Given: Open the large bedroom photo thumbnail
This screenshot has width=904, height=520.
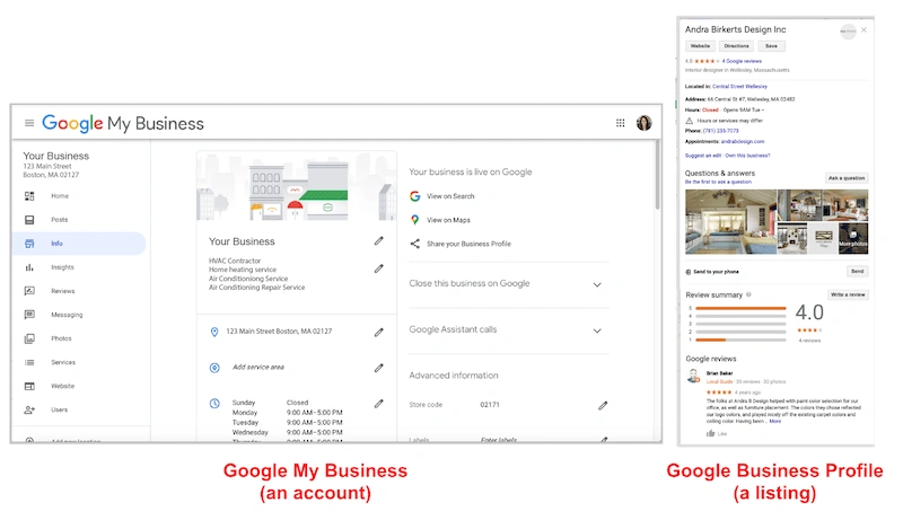Looking at the screenshot, I should coord(731,222).
